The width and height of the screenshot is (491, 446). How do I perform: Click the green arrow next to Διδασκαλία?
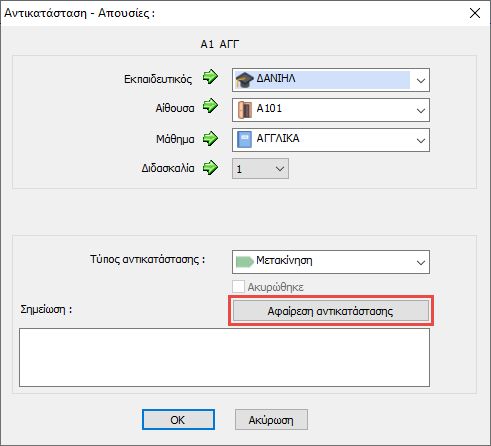(x=210, y=167)
